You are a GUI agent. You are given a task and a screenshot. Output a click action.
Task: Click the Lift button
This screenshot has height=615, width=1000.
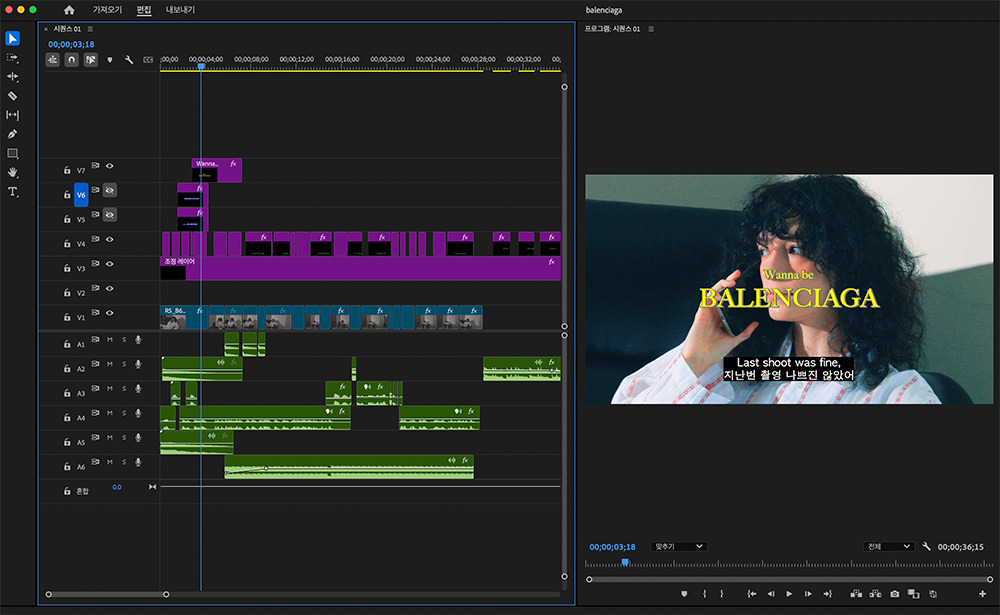pyautogui.click(x=856, y=594)
